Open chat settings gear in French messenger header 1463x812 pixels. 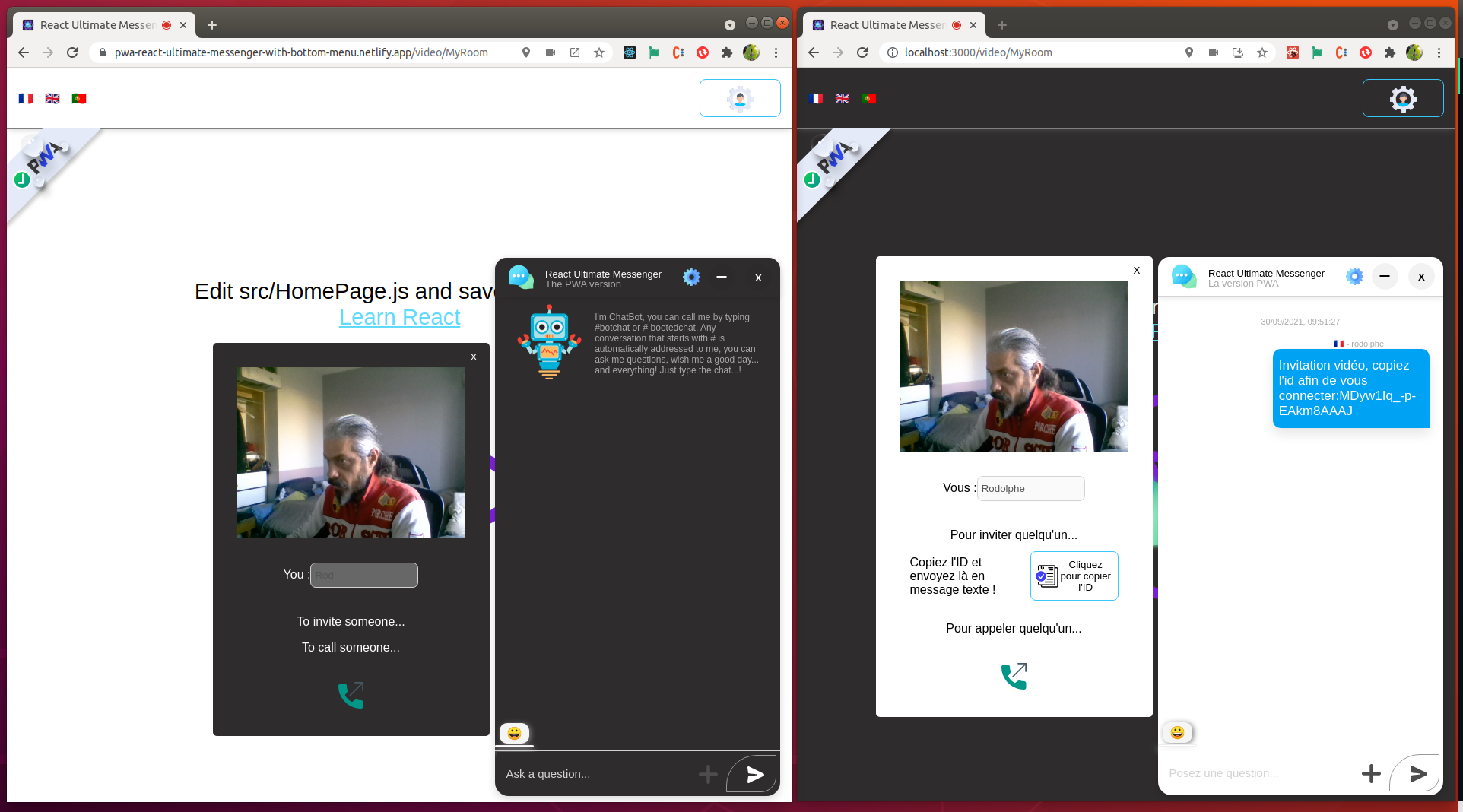(1354, 277)
